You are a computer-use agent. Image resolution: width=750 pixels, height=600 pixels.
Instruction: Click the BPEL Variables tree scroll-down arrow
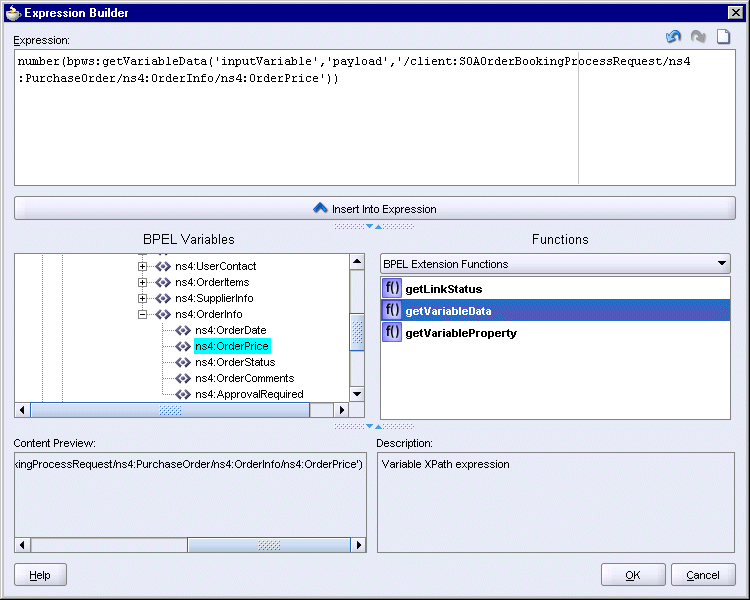[357, 394]
